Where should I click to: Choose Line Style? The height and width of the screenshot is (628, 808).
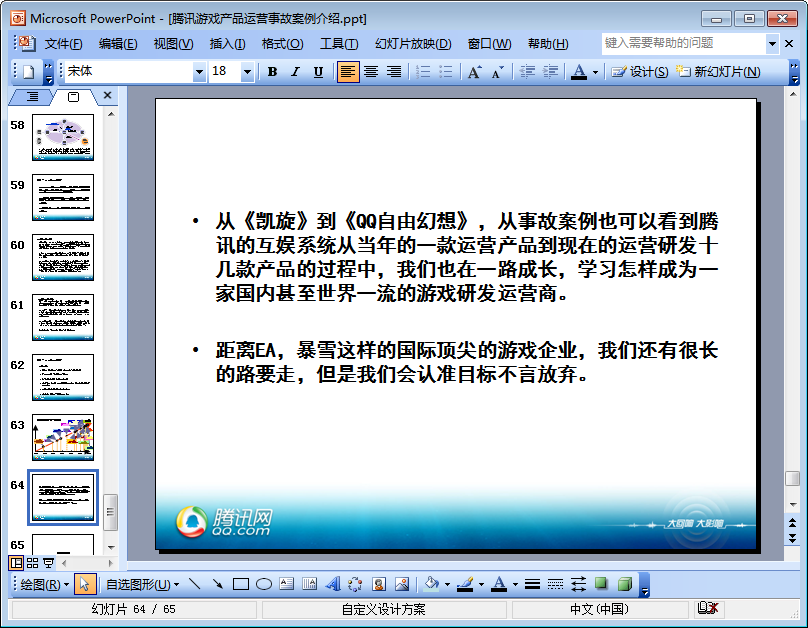tap(532, 584)
